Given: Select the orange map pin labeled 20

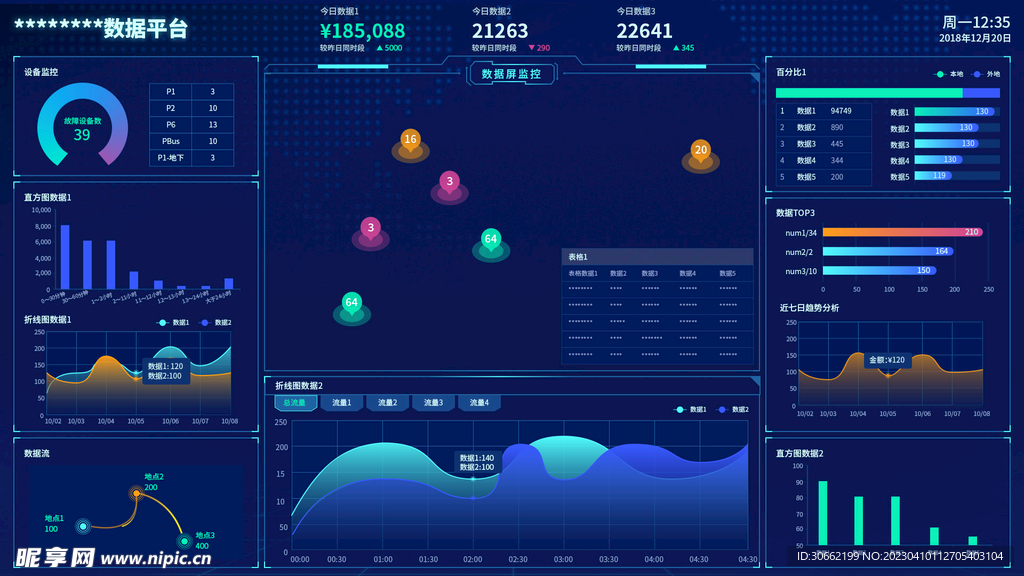Looking at the screenshot, I should [x=701, y=151].
